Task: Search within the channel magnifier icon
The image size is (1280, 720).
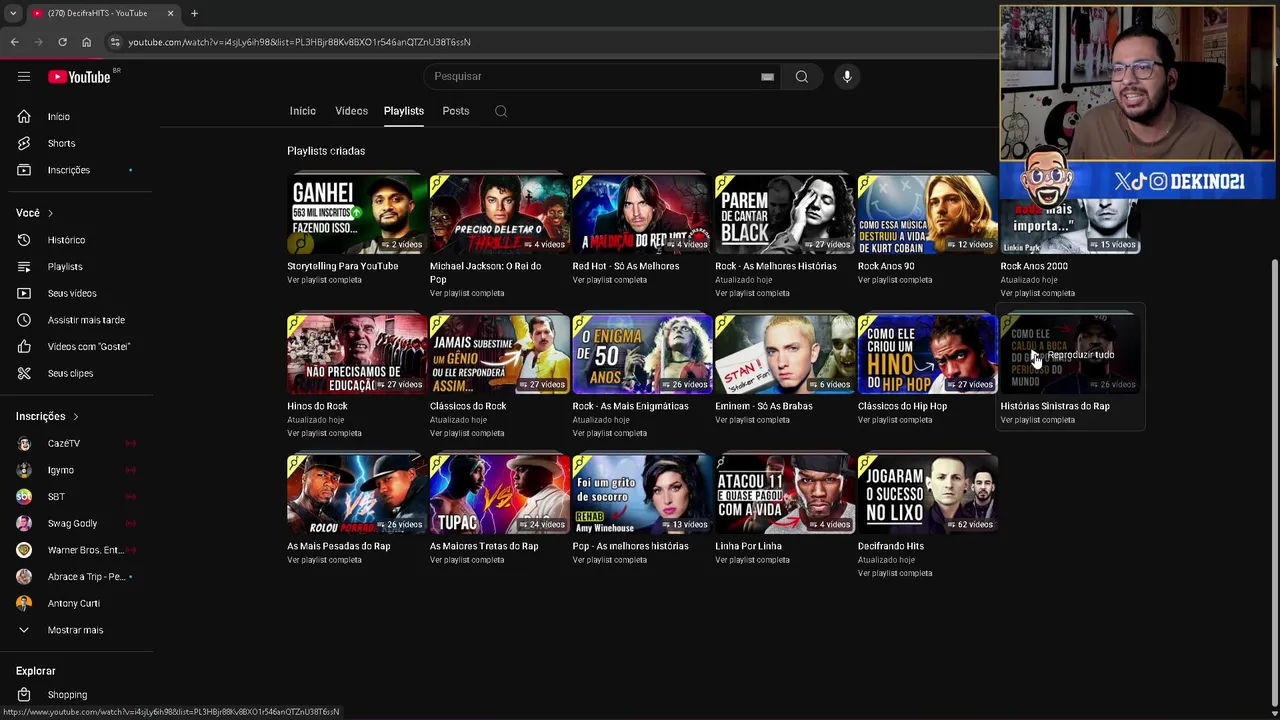Action: point(501,111)
